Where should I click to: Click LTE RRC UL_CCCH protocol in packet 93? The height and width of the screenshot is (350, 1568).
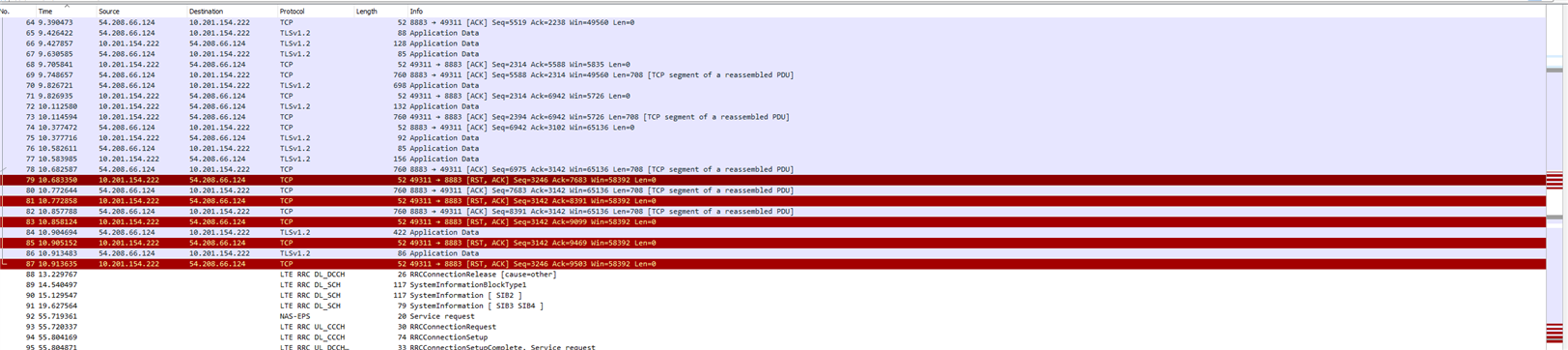[312, 327]
